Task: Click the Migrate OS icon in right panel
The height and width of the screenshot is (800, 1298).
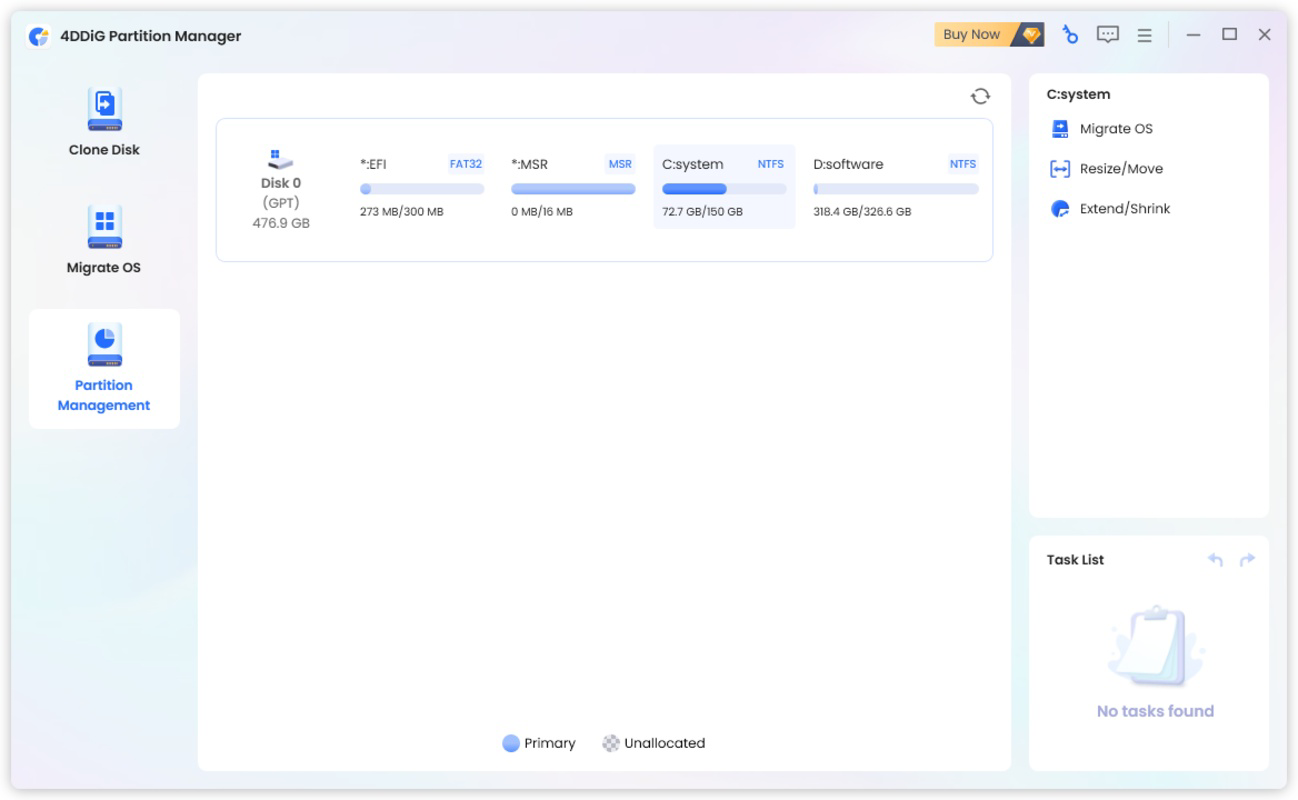Action: (x=1060, y=129)
